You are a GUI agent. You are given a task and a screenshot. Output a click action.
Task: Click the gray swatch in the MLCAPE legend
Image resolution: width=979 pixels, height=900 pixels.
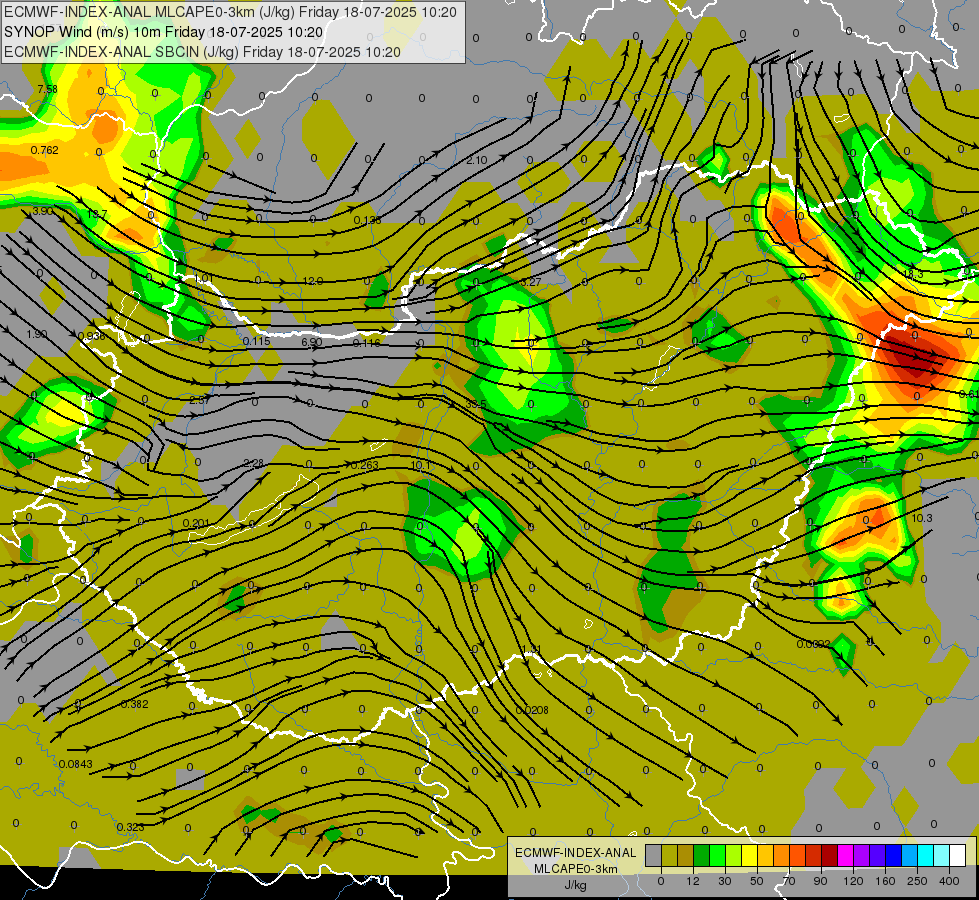(654, 855)
